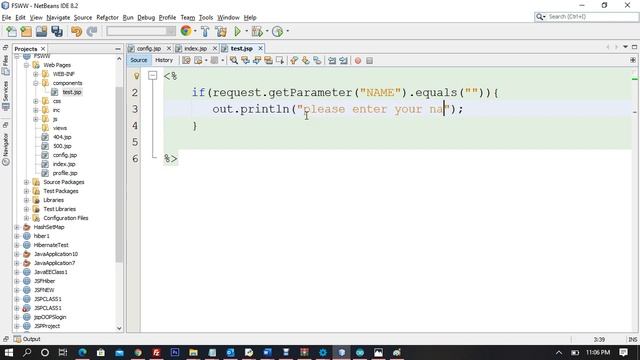Open Profile Project dropdown arrow

tap(287, 31)
